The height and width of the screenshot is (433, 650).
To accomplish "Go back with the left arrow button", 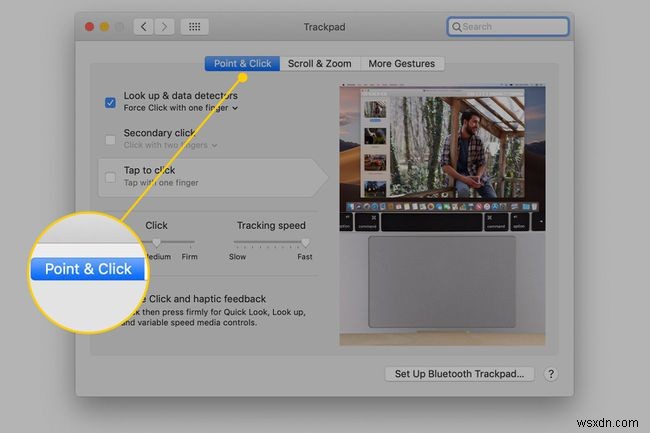I will (143, 27).
